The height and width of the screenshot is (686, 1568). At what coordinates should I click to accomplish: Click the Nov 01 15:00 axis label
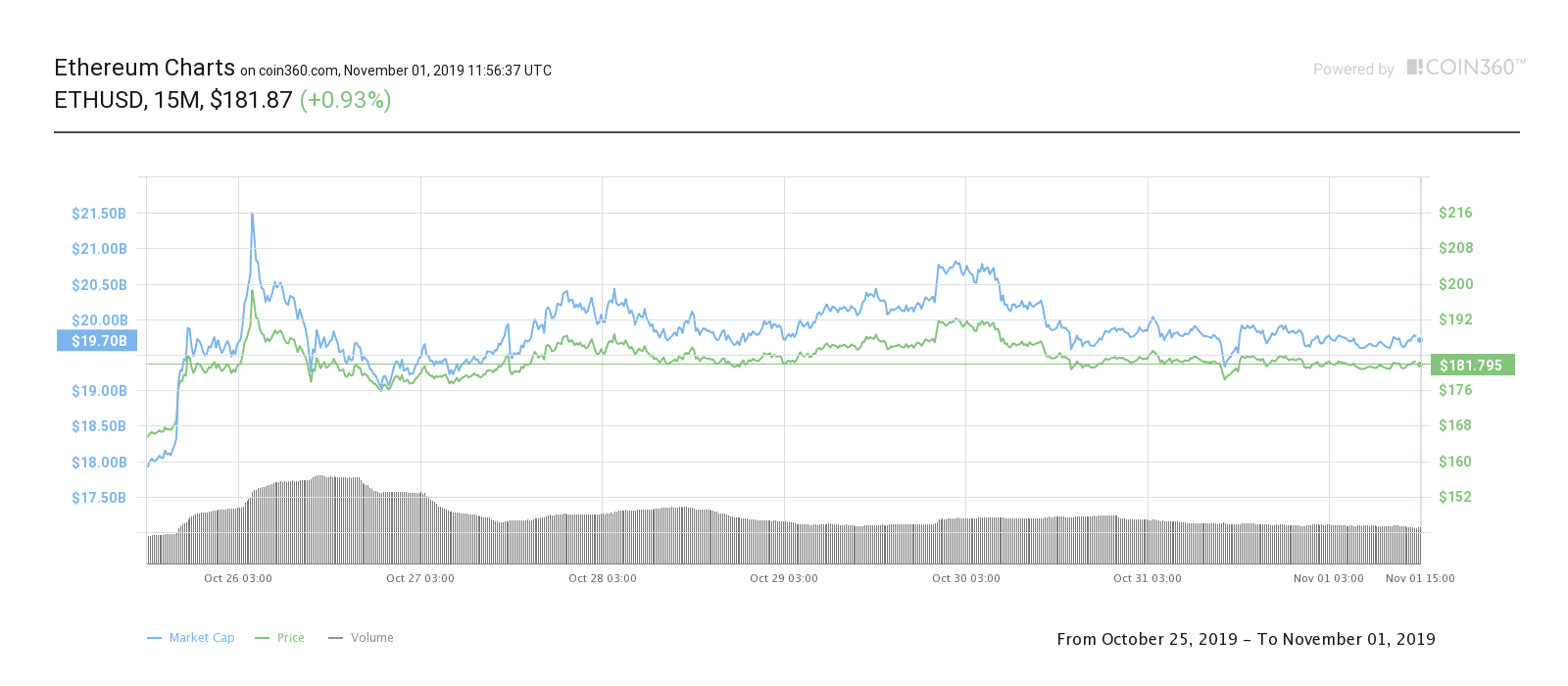(1420, 578)
